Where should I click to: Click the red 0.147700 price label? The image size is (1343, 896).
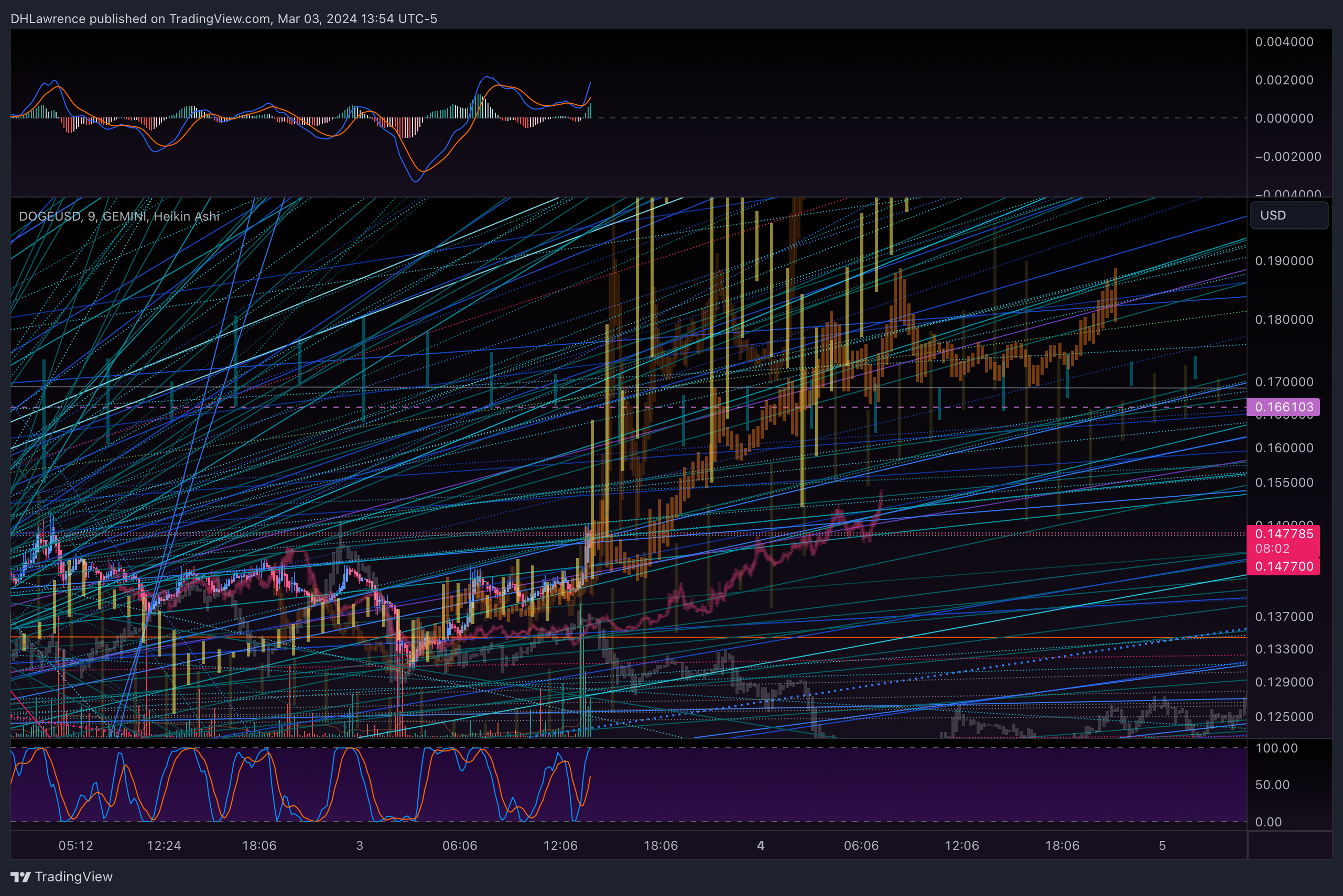(x=1283, y=566)
